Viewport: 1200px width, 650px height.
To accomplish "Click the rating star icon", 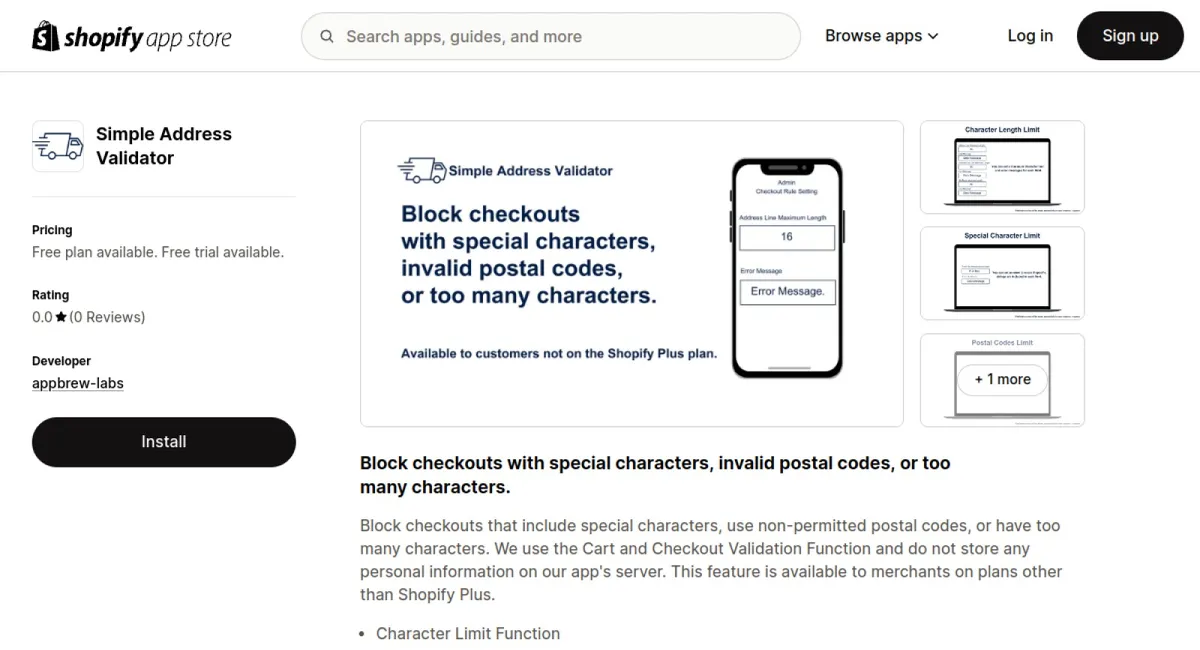I will pos(61,317).
